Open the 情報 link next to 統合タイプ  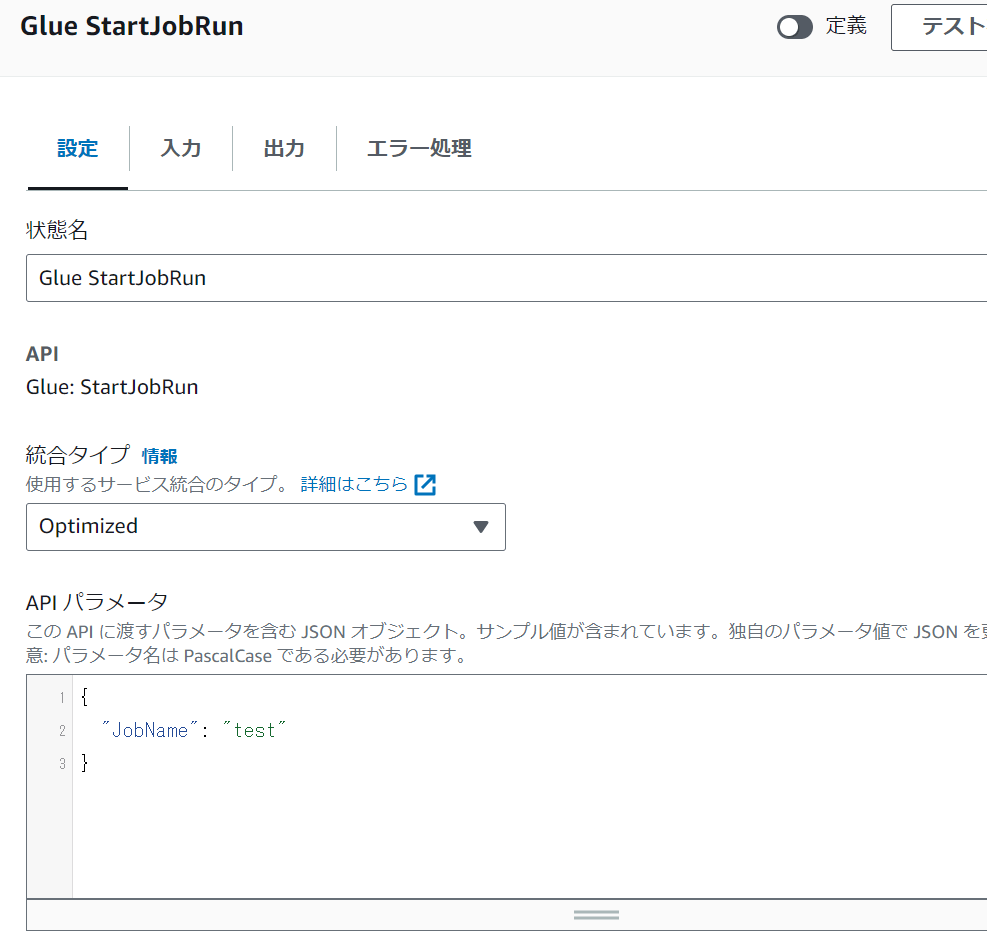(159, 456)
